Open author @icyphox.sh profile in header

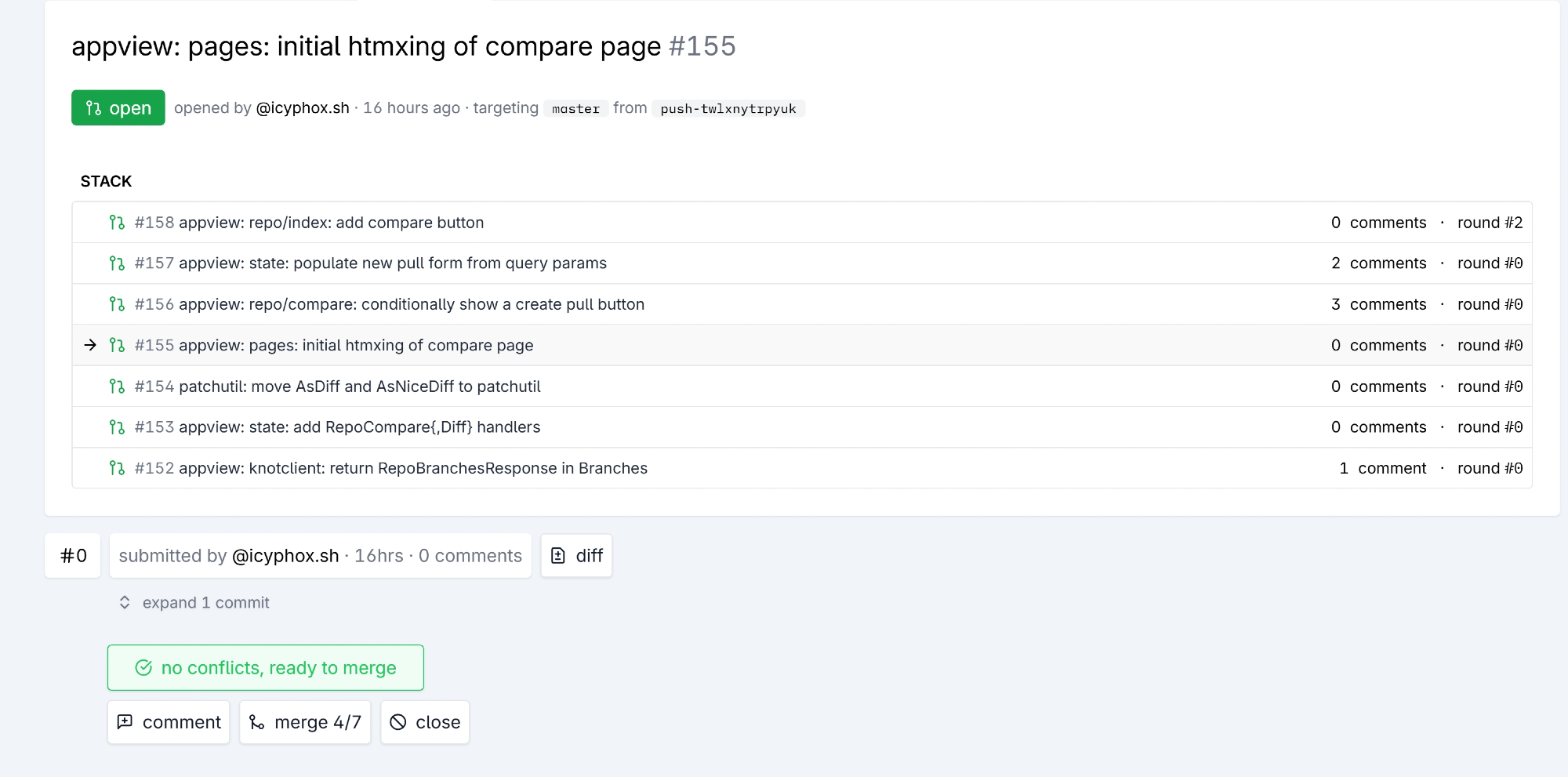(303, 107)
